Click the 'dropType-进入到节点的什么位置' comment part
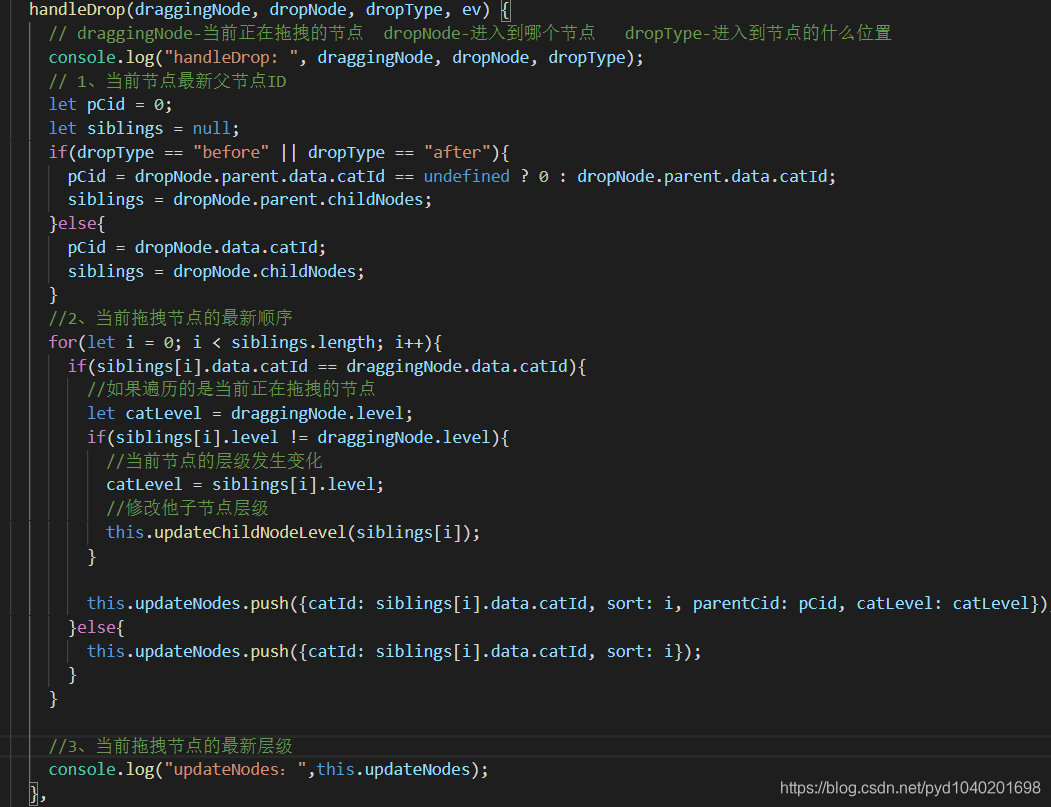 (x=758, y=33)
